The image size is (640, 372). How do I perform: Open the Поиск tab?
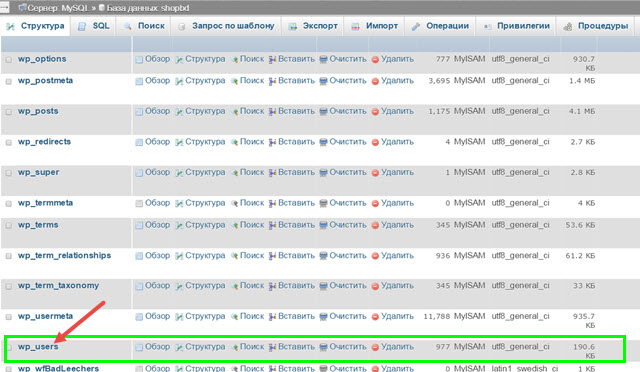(x=144, y=26)
